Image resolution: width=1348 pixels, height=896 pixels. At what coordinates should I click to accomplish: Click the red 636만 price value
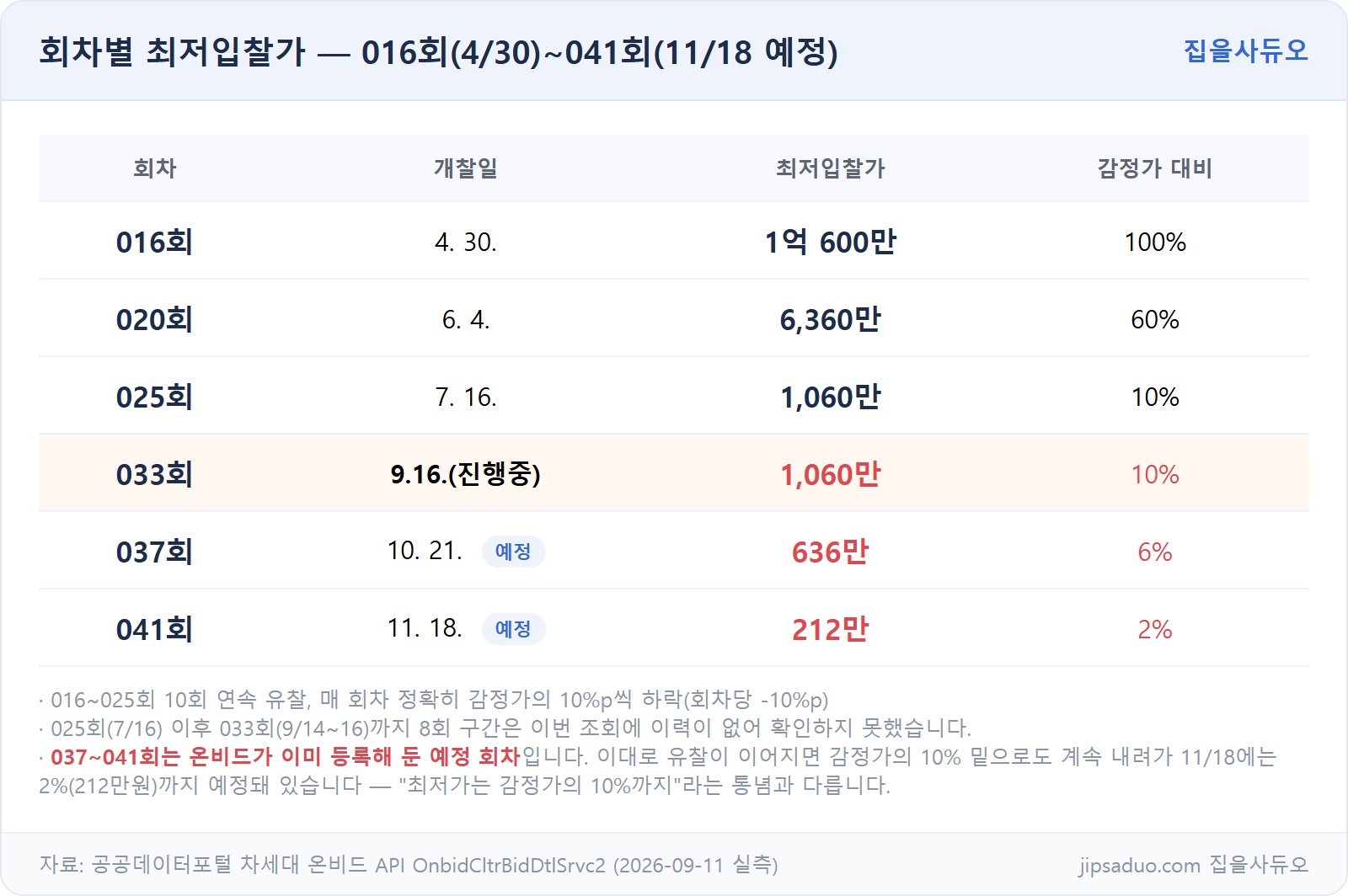[830, 552]
